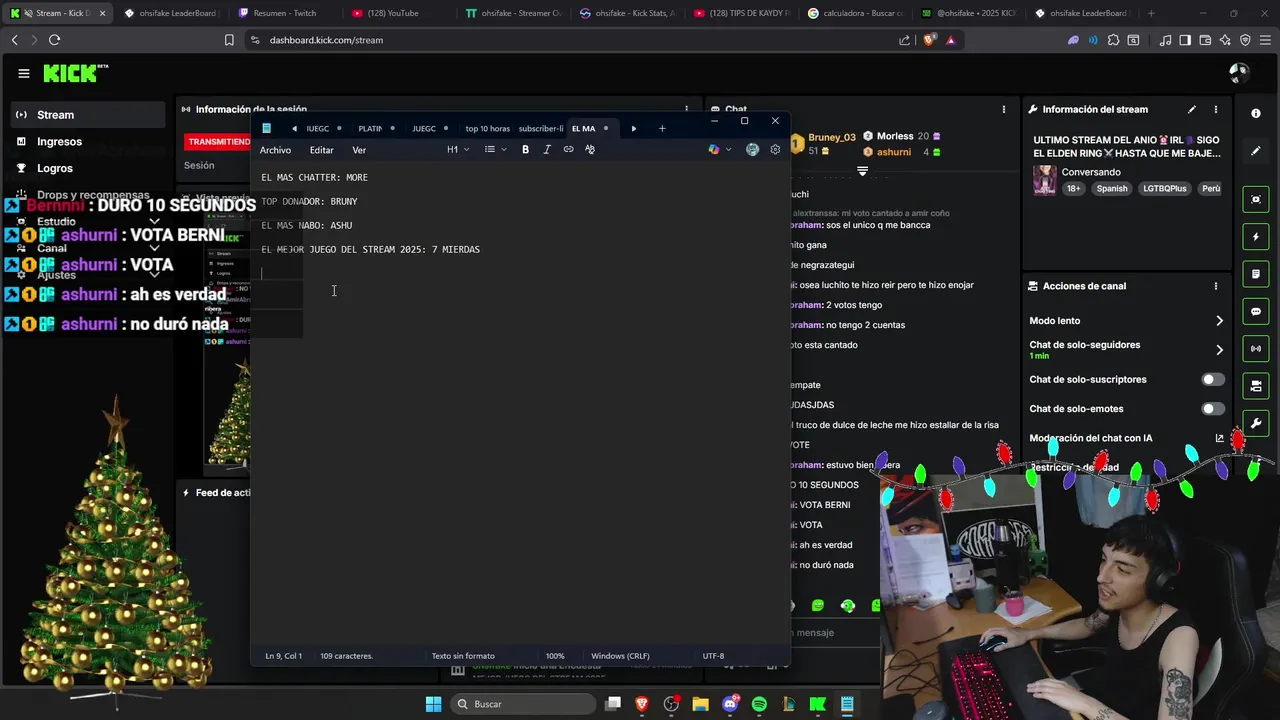Click the broadcast signal sidebar icon
This screenshot has width=1280, height=720.
point(1256,349)
